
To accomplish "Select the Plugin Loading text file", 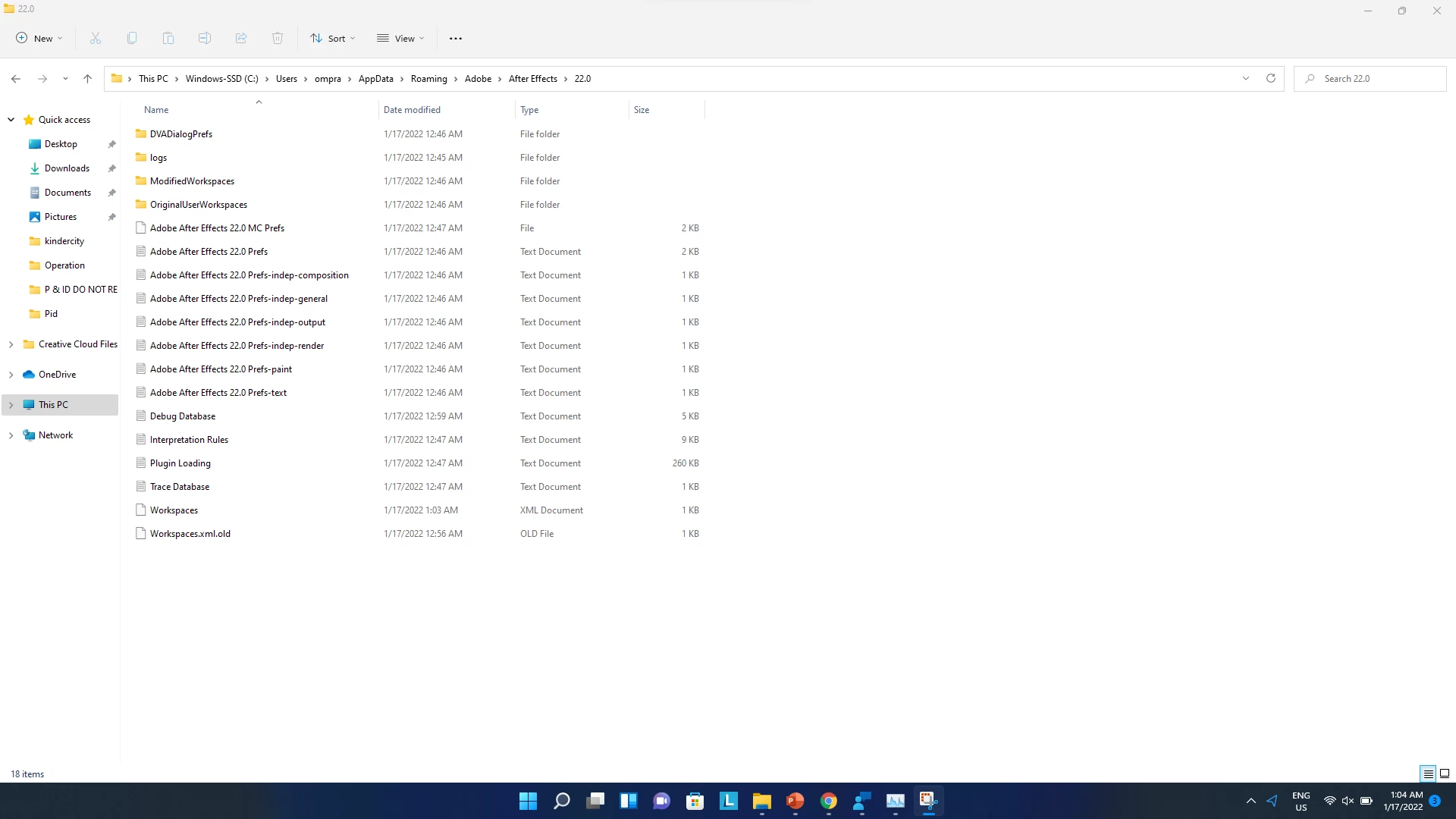I will pyautogui.click(x=180, y=463).
